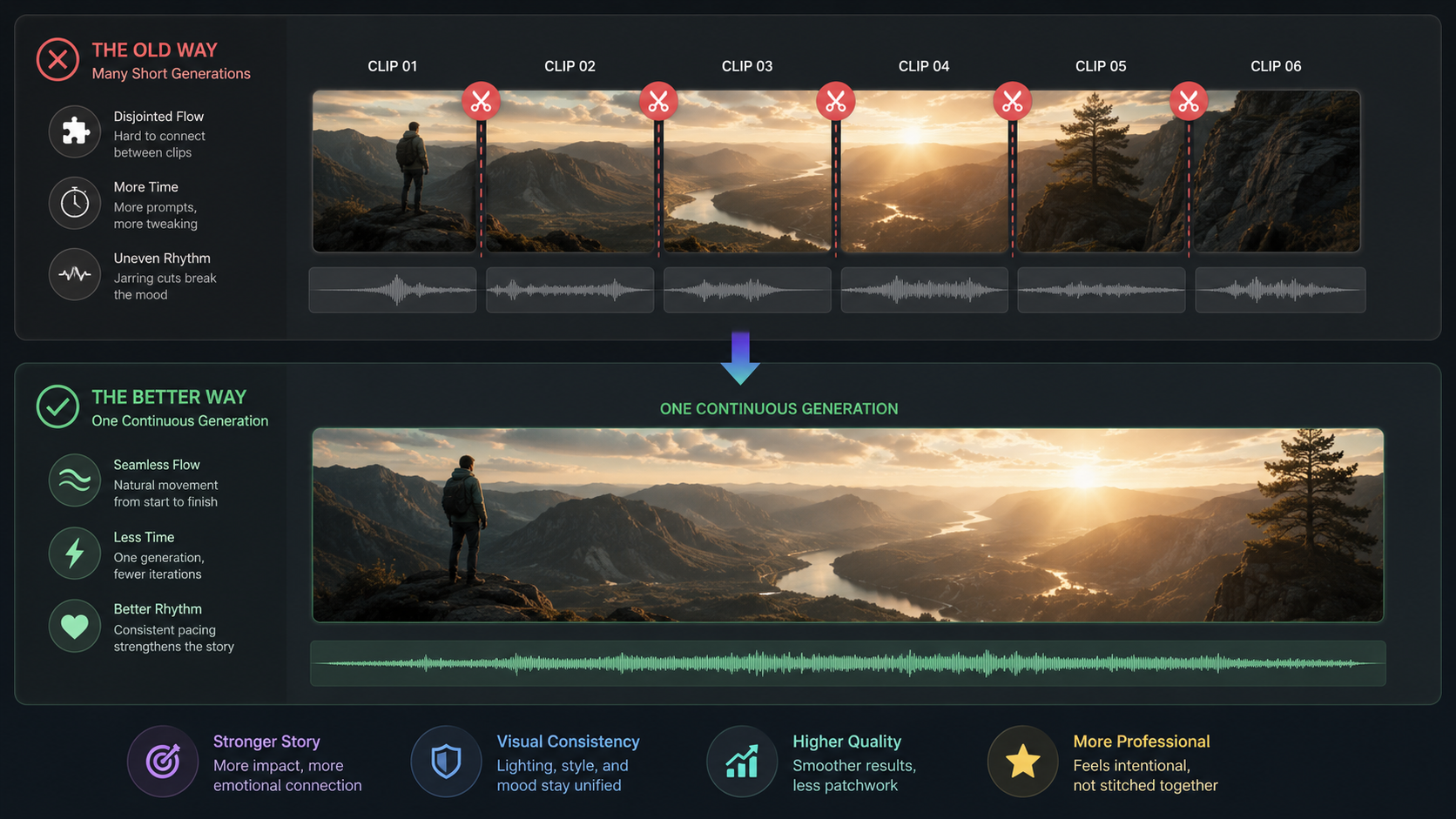Select the Clip 04 sunset thumbnail
Image resolution: width=1456 pixels, height=819 pixels.
(x=924, y=171)
